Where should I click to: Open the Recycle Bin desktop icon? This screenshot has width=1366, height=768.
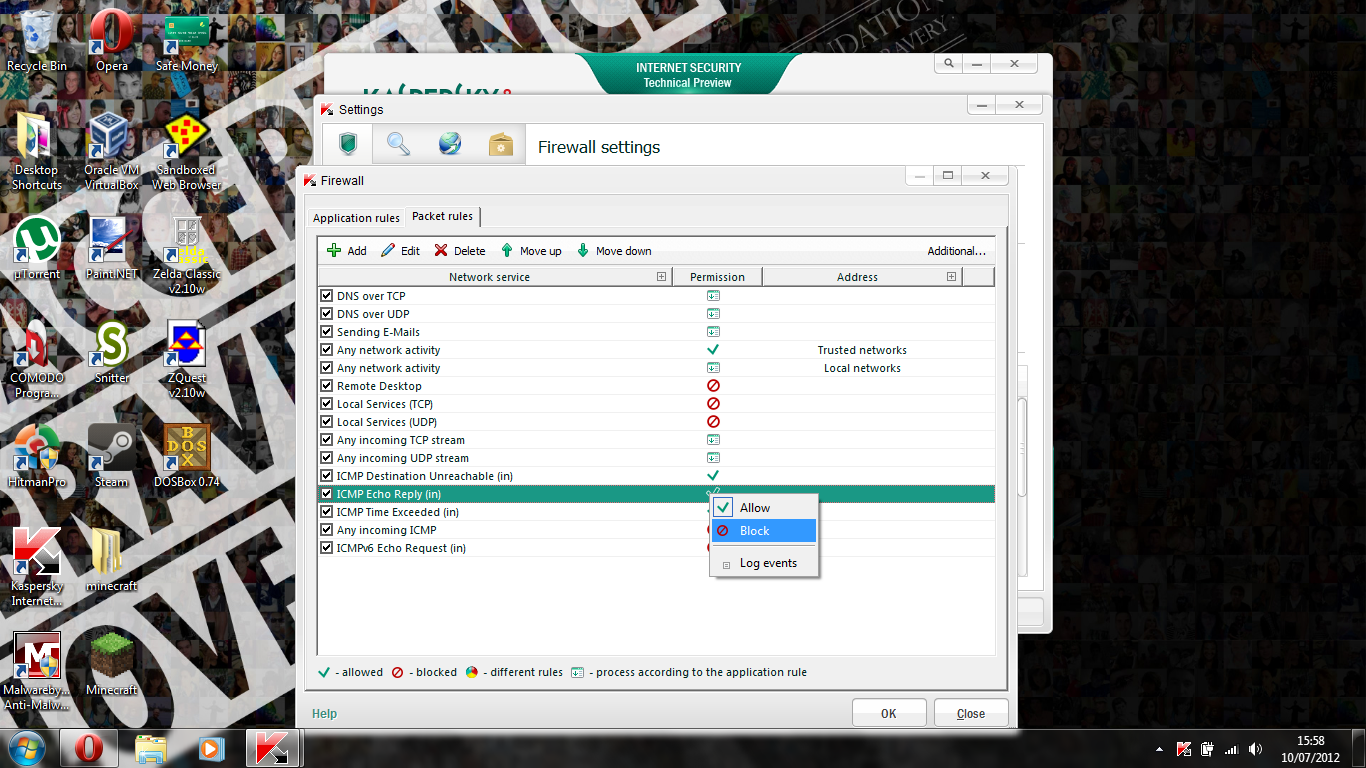(x=37, y=41)
